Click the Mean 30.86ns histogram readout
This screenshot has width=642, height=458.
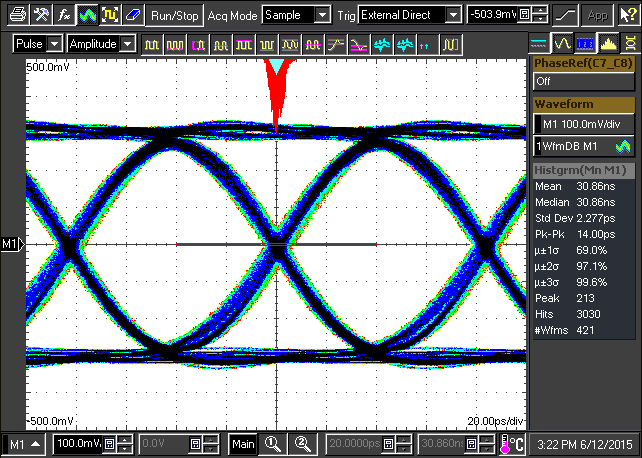(575, 186)
